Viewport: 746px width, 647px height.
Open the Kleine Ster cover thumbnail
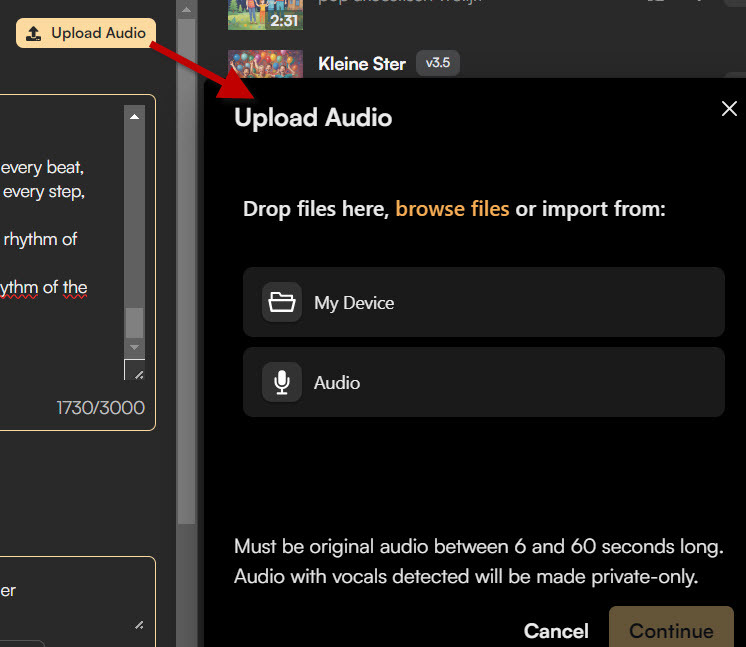pos(264,64)
